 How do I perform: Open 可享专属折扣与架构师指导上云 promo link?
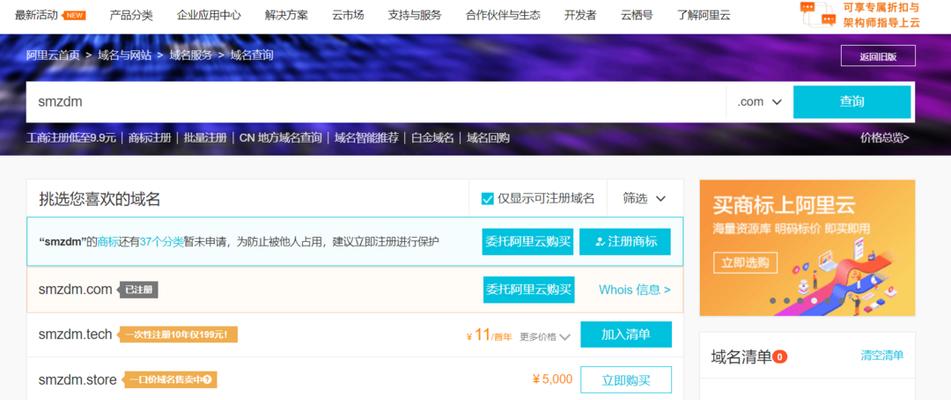click(x=881, y=15)
